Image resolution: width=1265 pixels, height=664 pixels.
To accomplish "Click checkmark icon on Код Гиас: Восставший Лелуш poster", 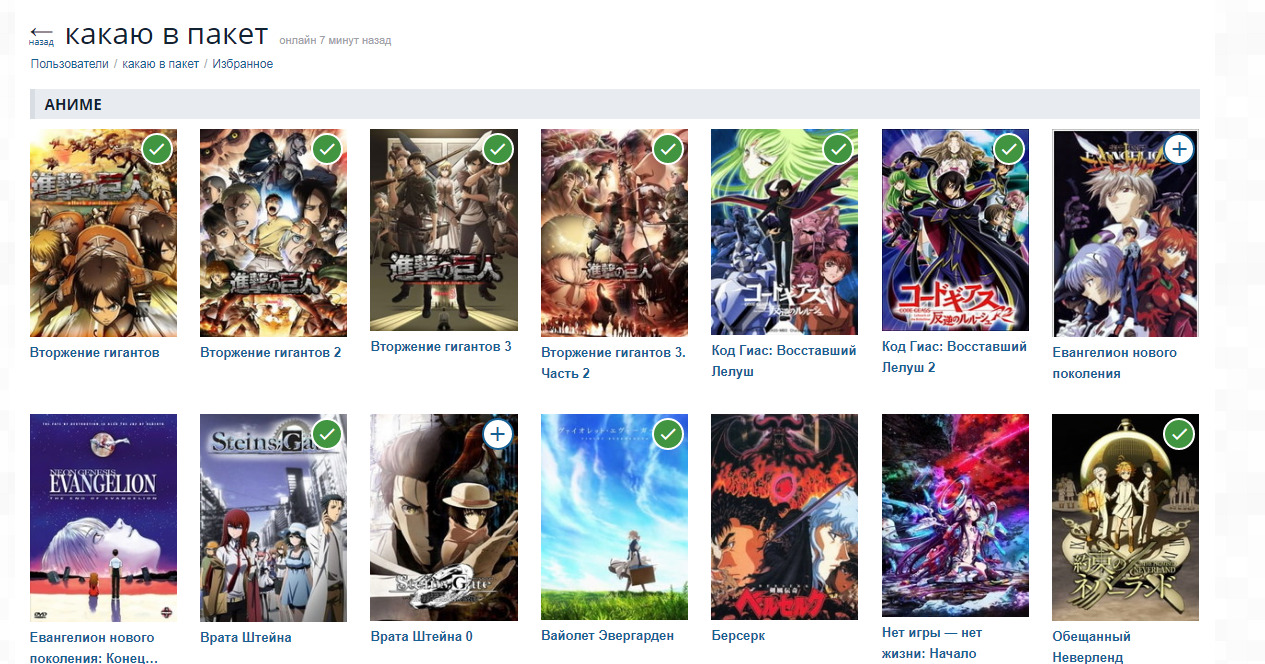I will [x=838, y=150].
